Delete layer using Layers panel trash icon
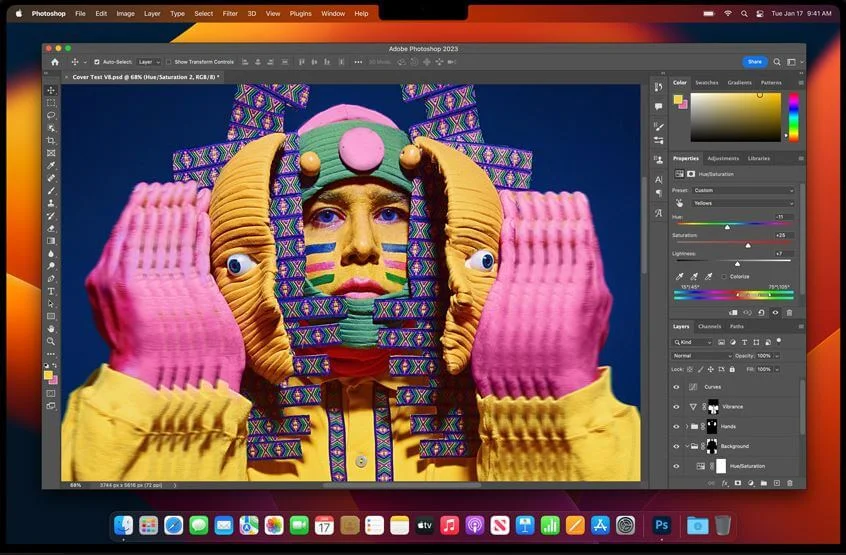 pyautogui.click(x=790, y=483)
